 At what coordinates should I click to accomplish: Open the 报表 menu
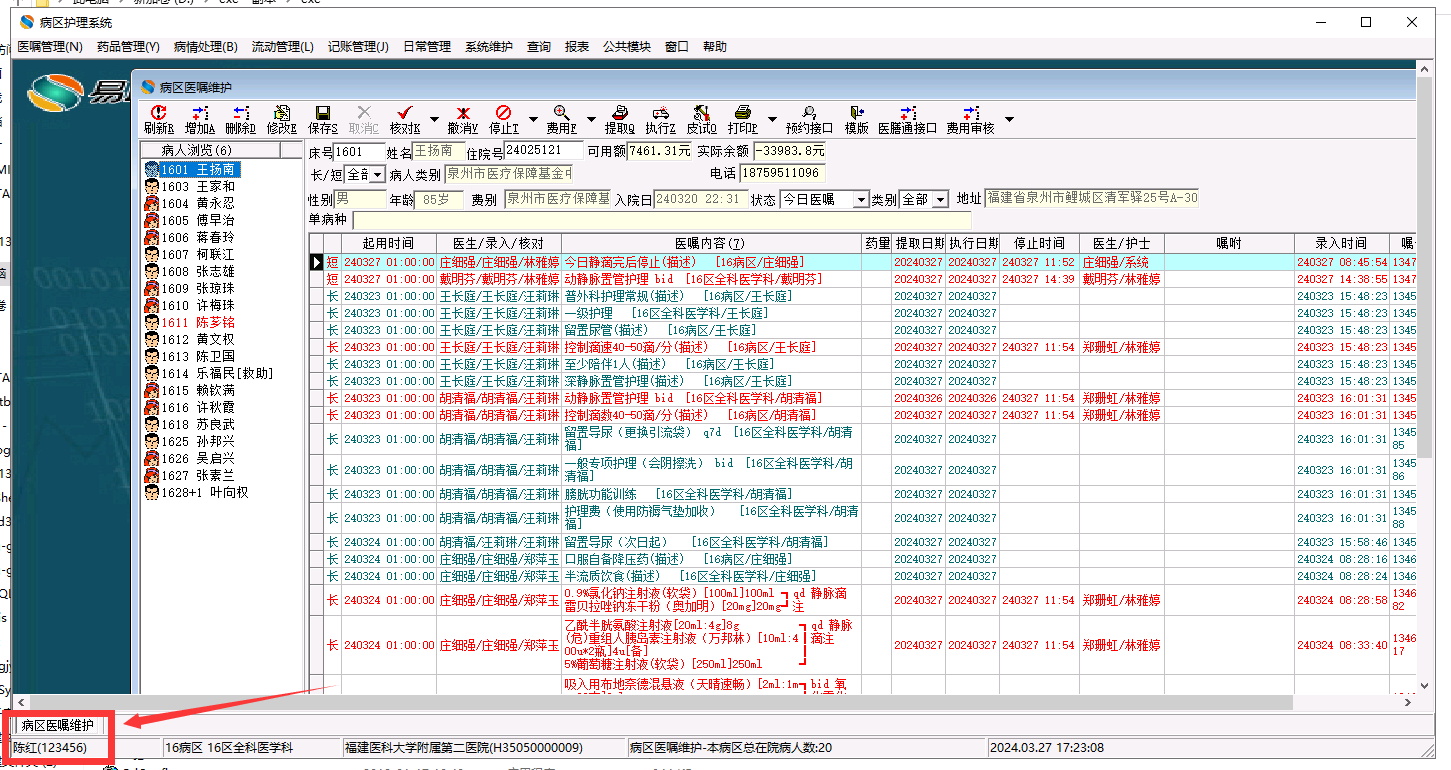(577, 47)
